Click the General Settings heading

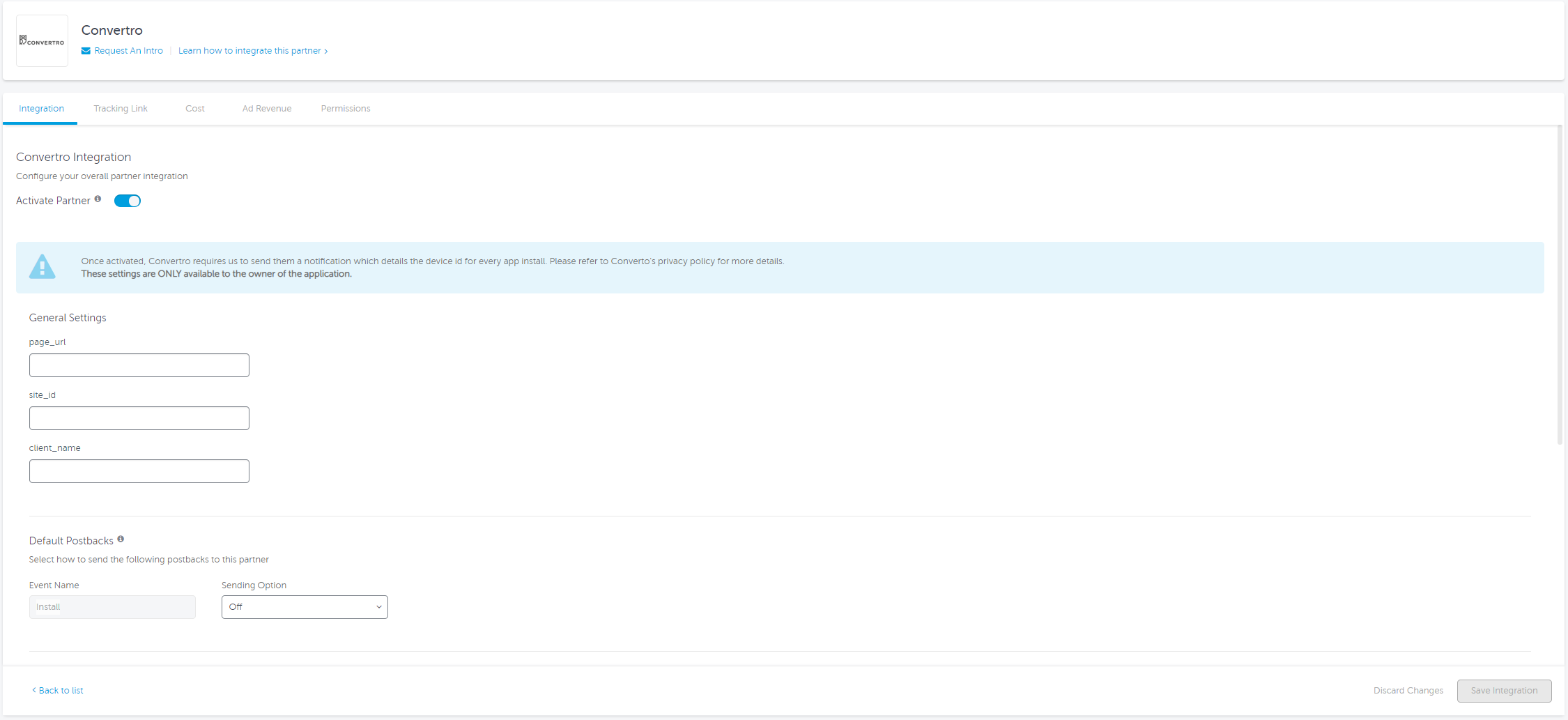[68, 318]
